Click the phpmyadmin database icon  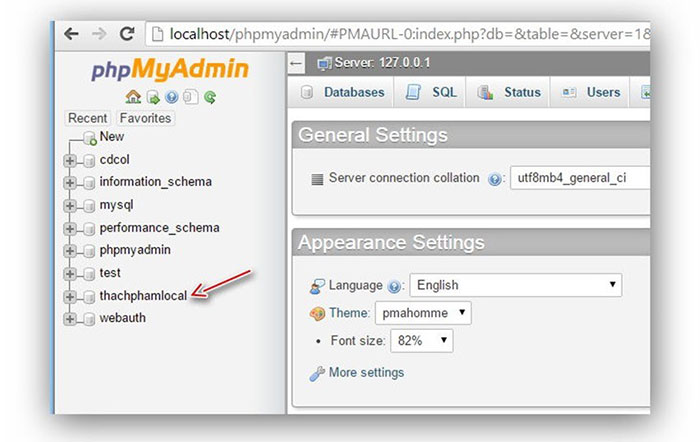point(89,251)
